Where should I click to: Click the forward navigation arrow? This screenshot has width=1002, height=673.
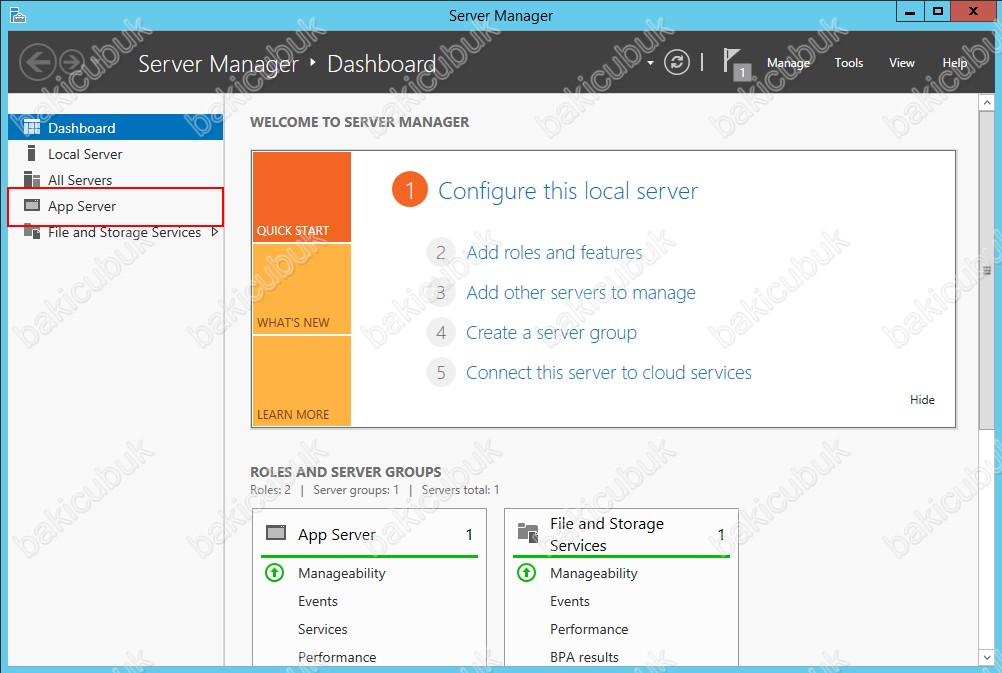pyautogui.click(x=72, y=63)
